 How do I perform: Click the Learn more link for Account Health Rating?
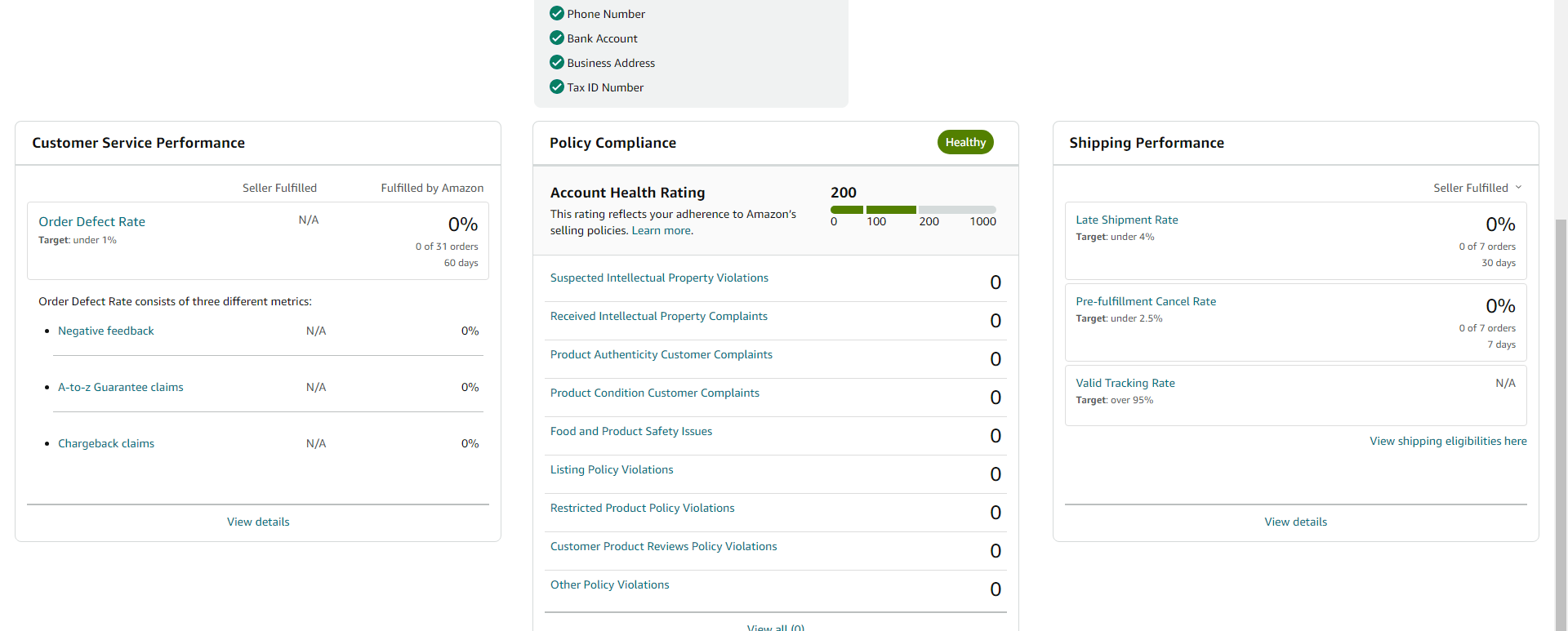(x=662, y=230)
